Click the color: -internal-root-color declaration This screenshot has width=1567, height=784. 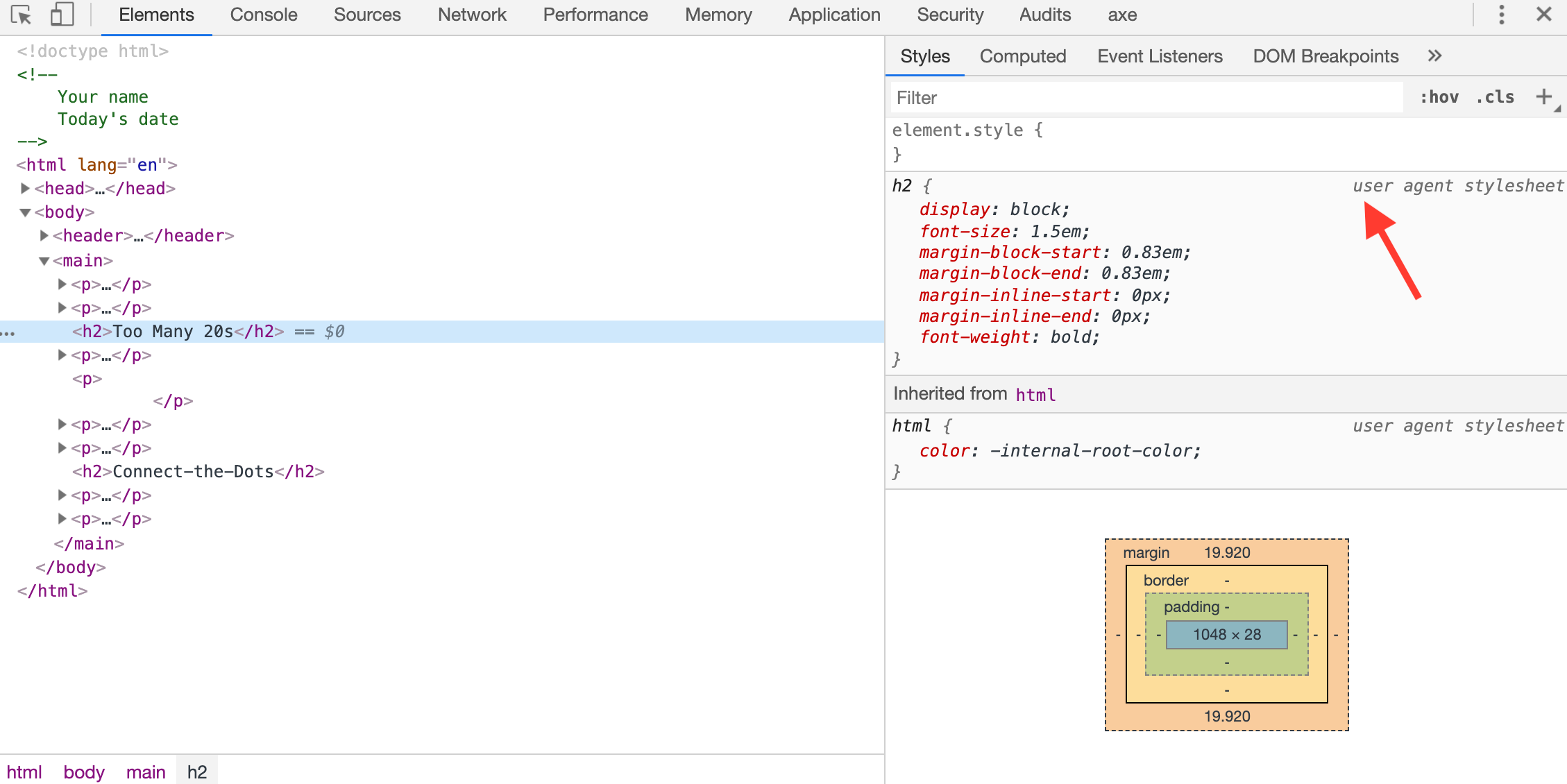(1060, 451)
